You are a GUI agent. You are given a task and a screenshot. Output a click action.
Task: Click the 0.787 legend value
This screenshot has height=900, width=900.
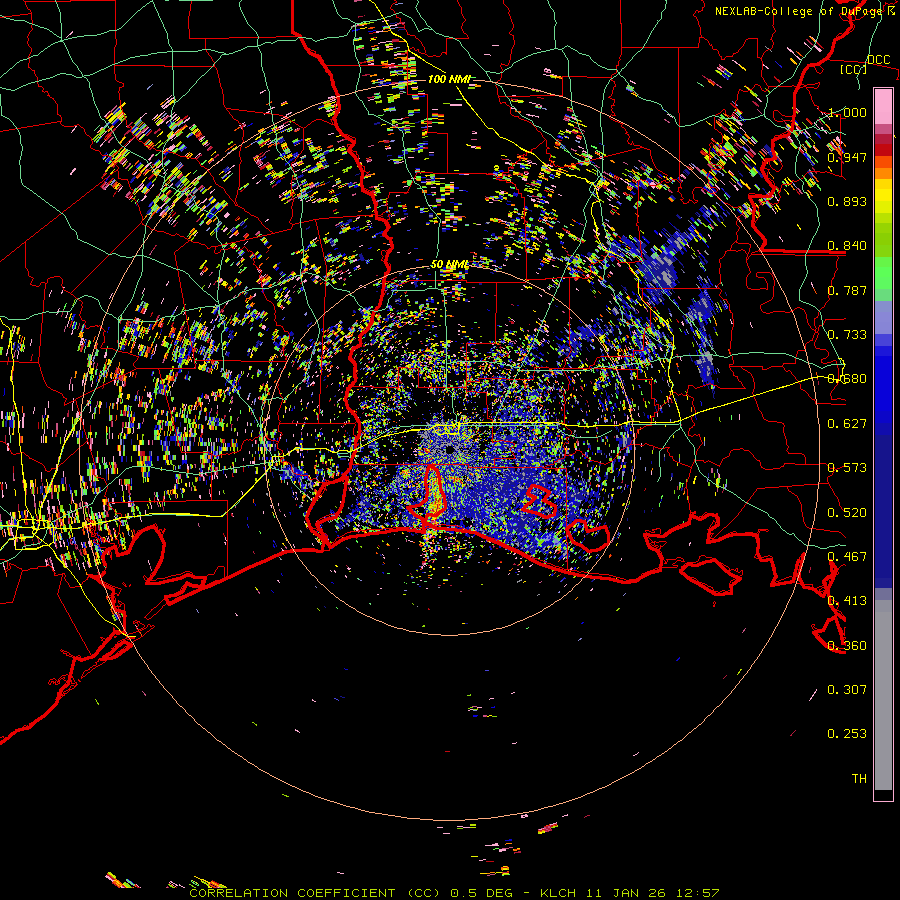[847, 290]
